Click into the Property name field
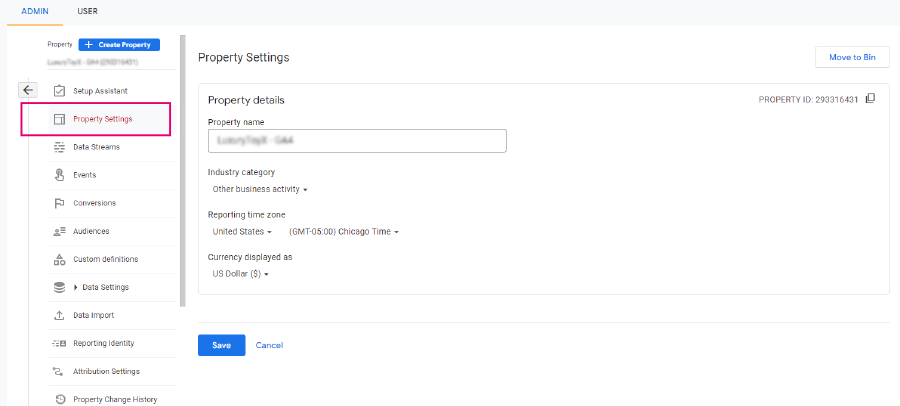The height and width of the screenshot is (406, 900). pyautogui.click(x=357, y=141)
